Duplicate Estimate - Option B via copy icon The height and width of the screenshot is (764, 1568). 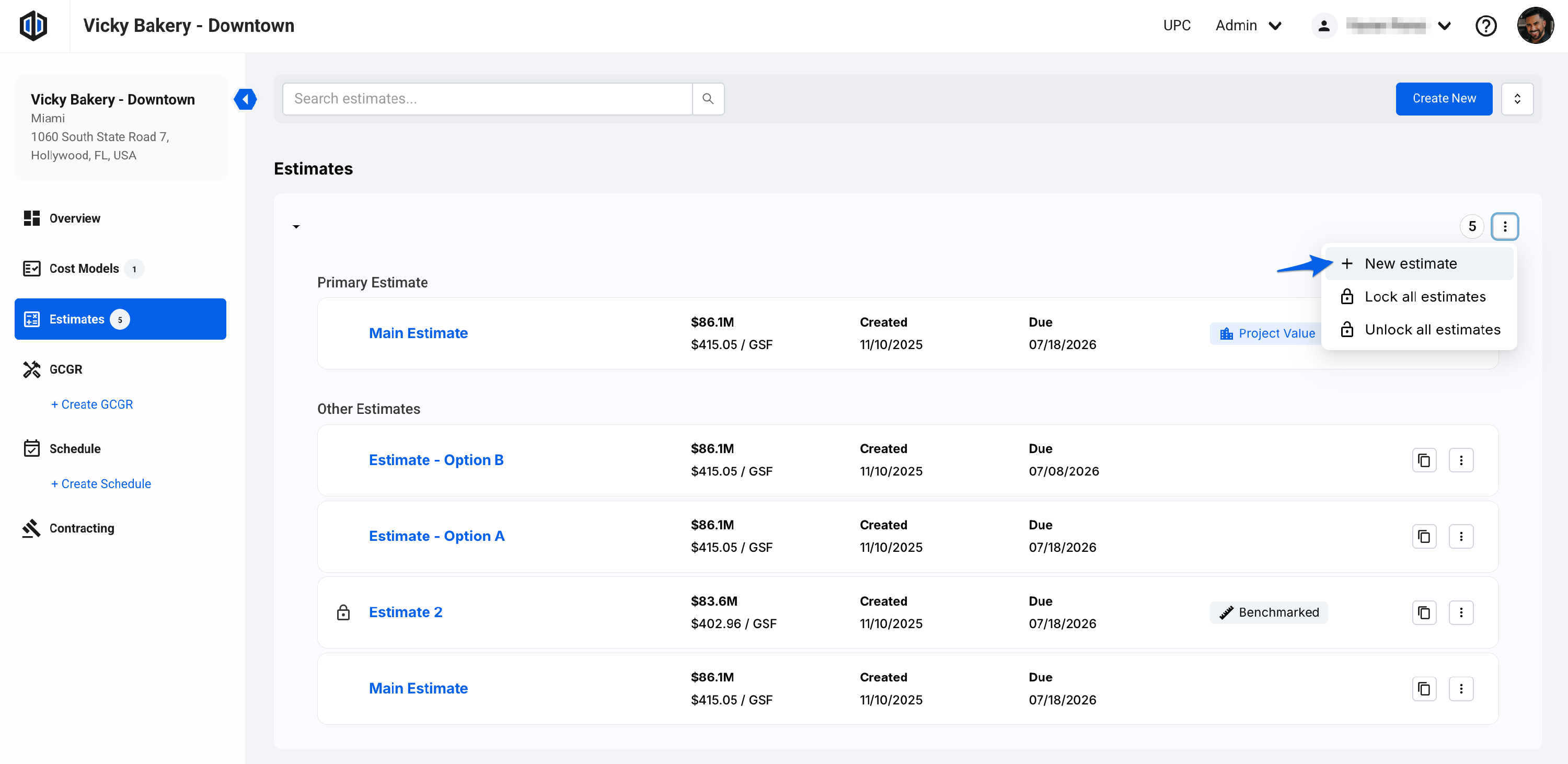coord(1424,460)
